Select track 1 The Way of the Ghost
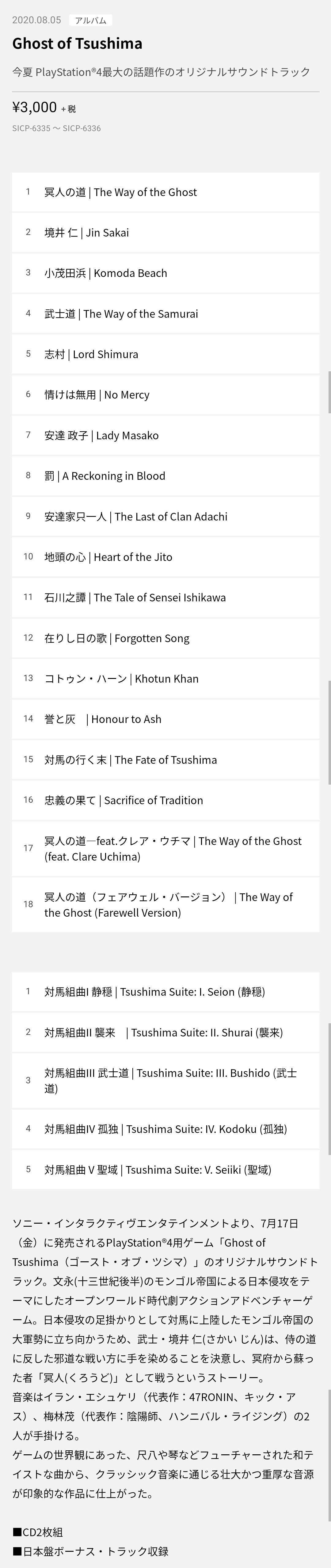 tap(165, 192)
